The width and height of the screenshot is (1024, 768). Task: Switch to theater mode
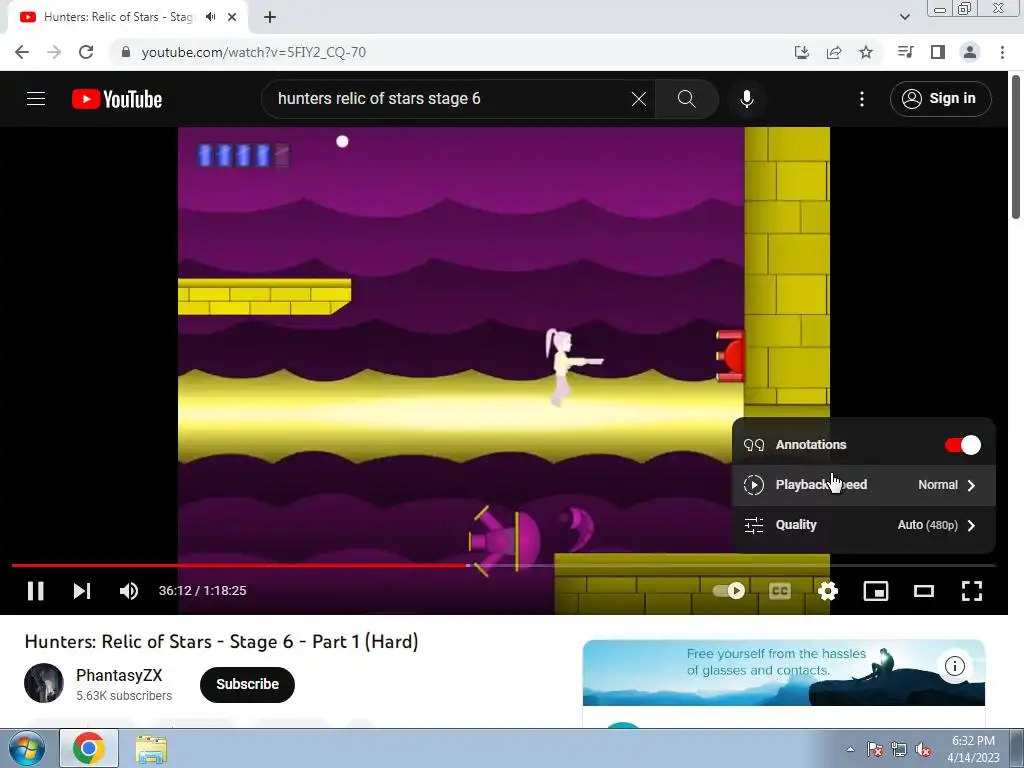click(923, 590)
